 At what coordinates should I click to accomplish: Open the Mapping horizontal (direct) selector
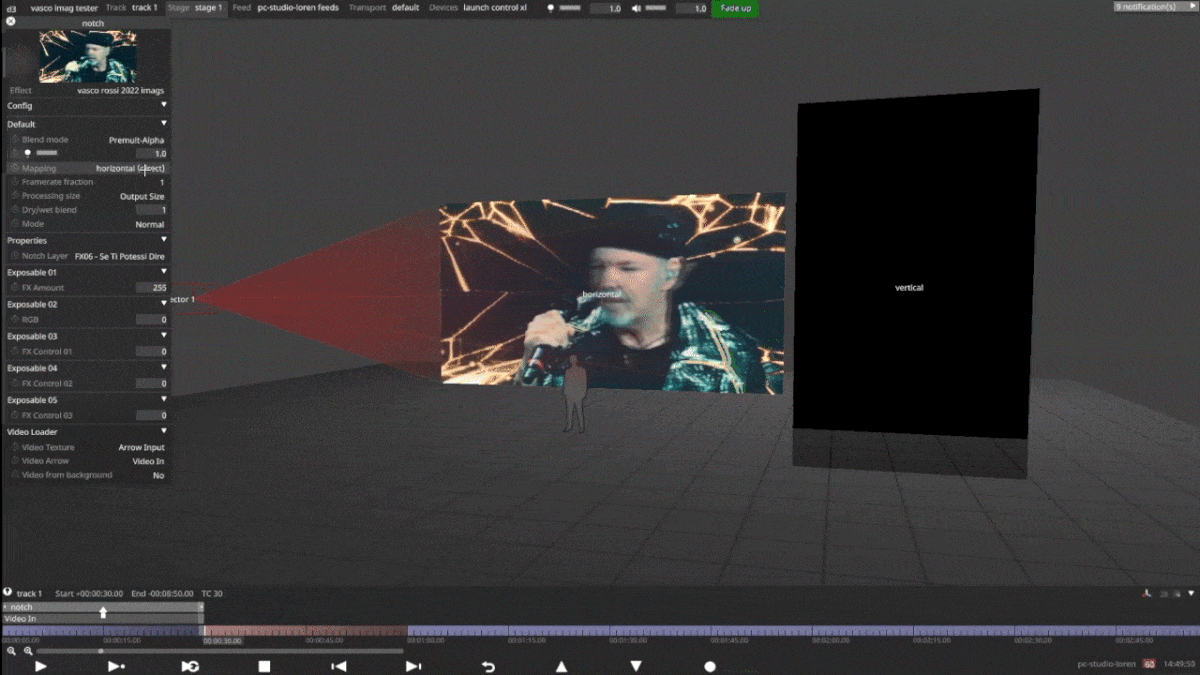point(130,168)
